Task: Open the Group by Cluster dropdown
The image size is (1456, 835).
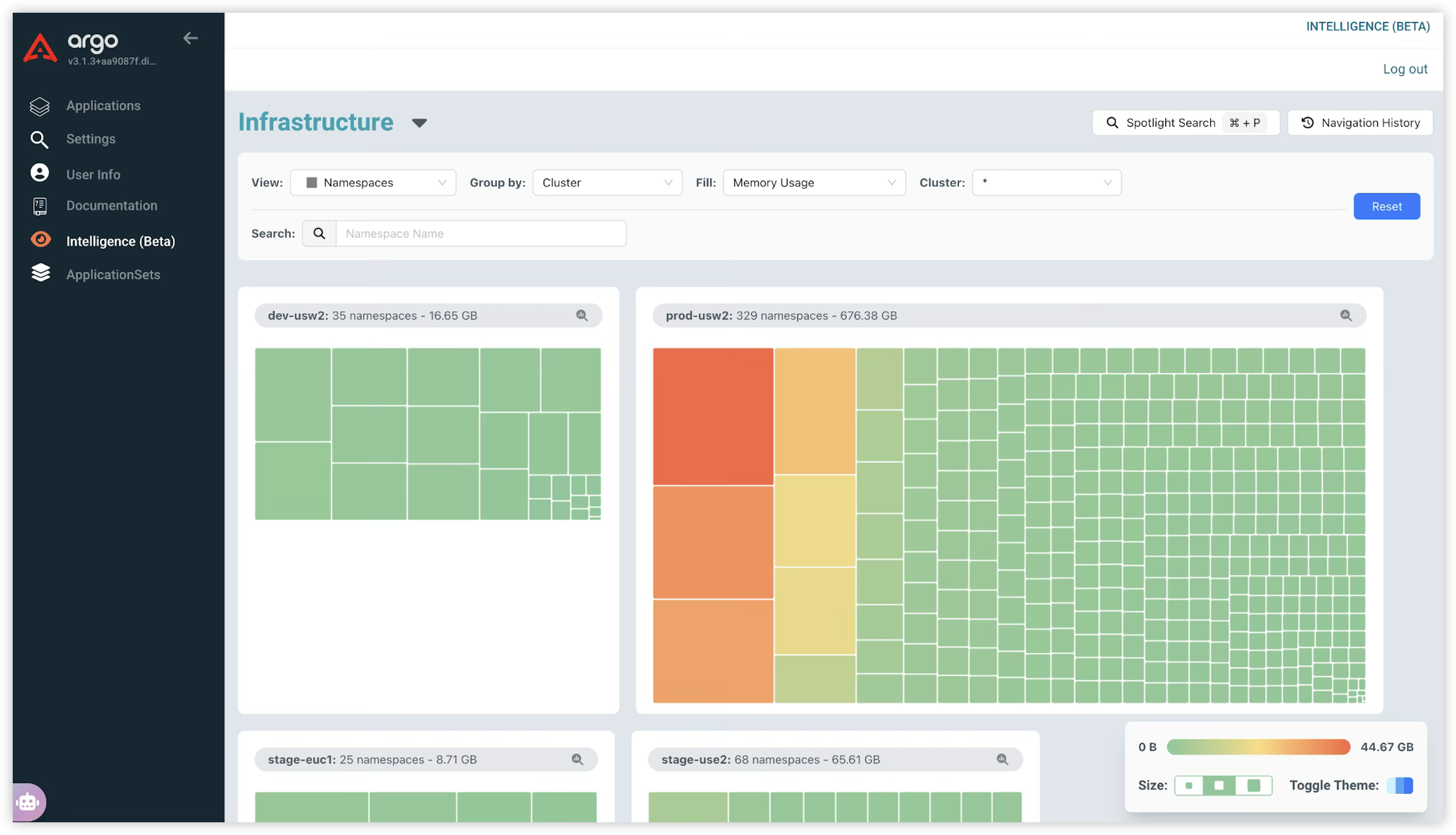Action: (x=607, y=182)
